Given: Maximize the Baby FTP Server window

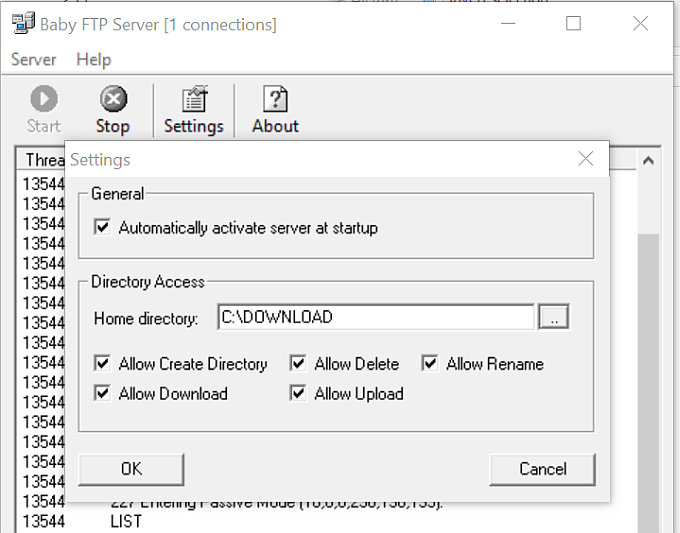Looking at the screenshot, I should coord(573,24).
